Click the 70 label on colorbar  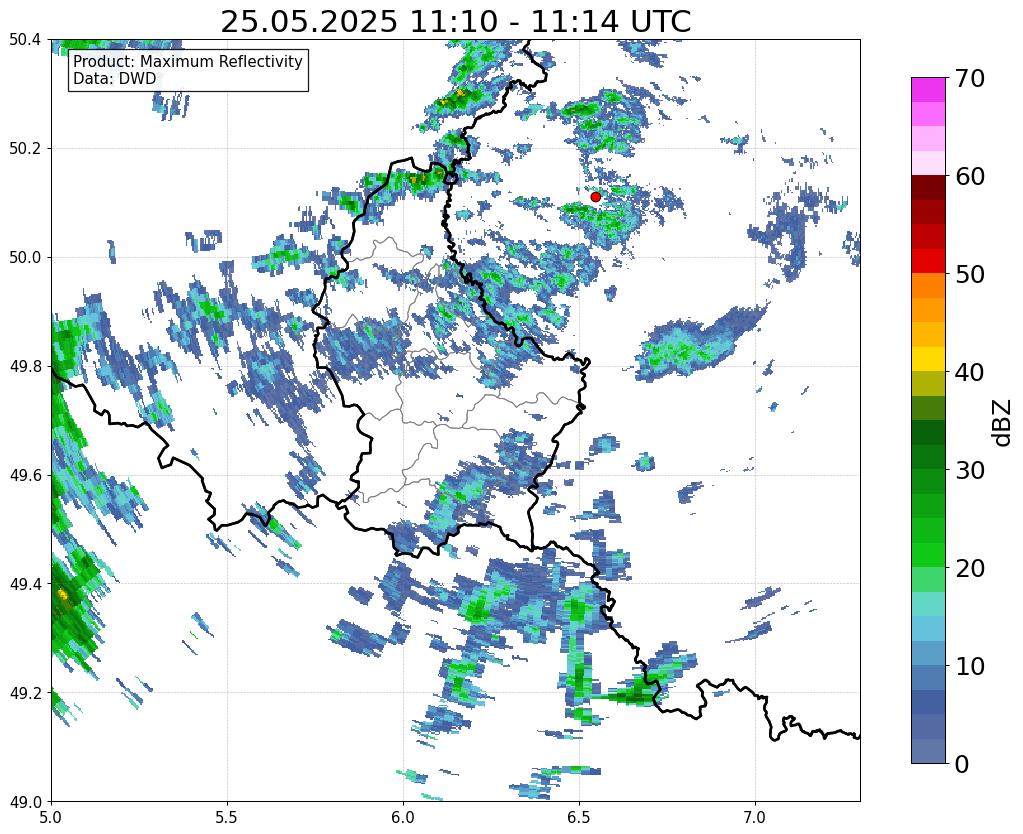click(x=969, y=79)
